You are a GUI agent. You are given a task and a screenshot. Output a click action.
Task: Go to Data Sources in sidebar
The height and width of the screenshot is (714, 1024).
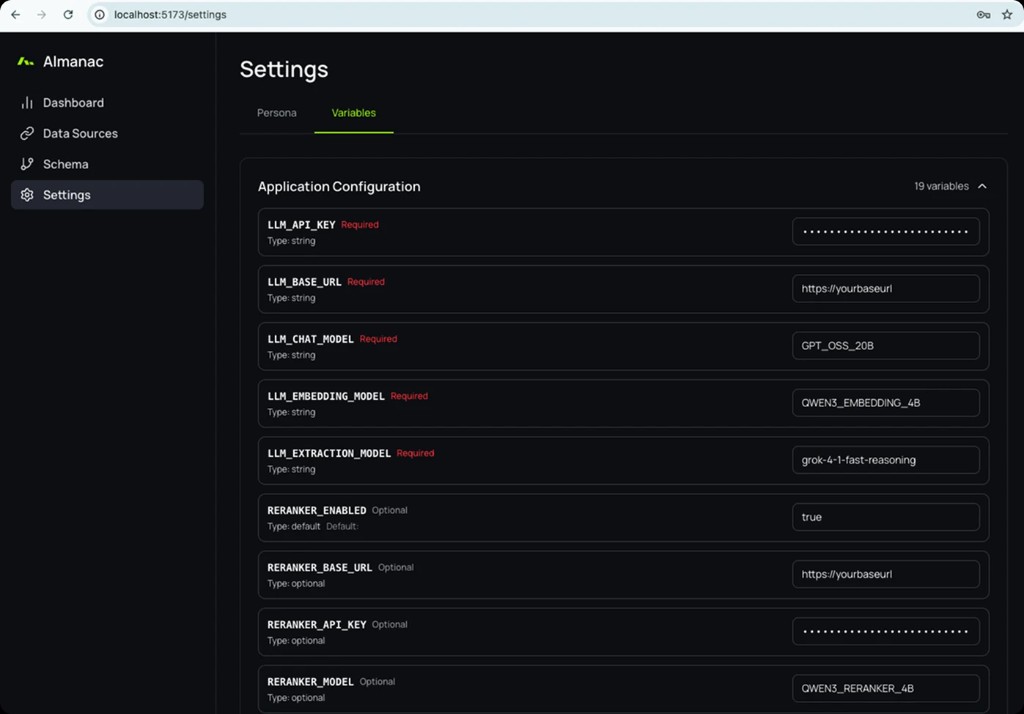pyautogui.click(x=107, y=133)
